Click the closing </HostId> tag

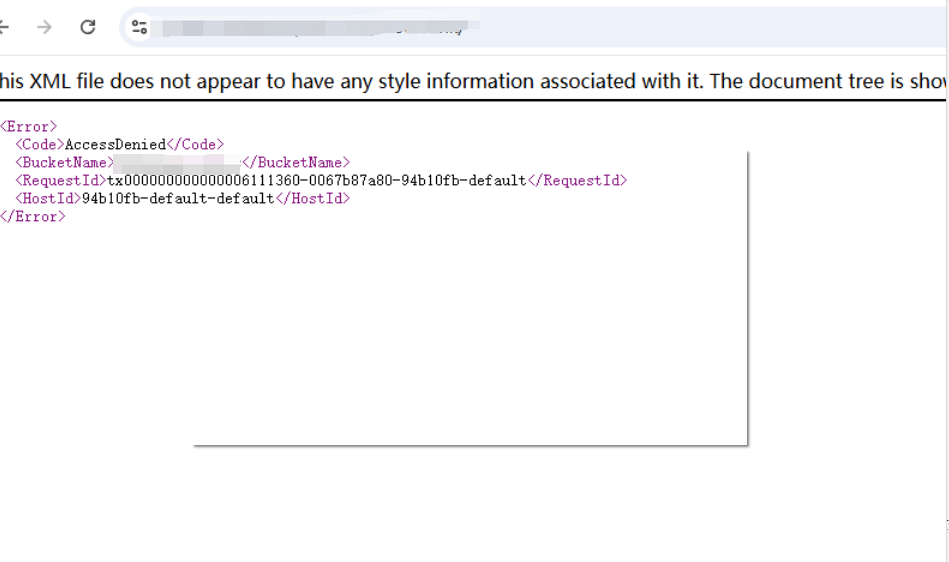coord(312,198)
